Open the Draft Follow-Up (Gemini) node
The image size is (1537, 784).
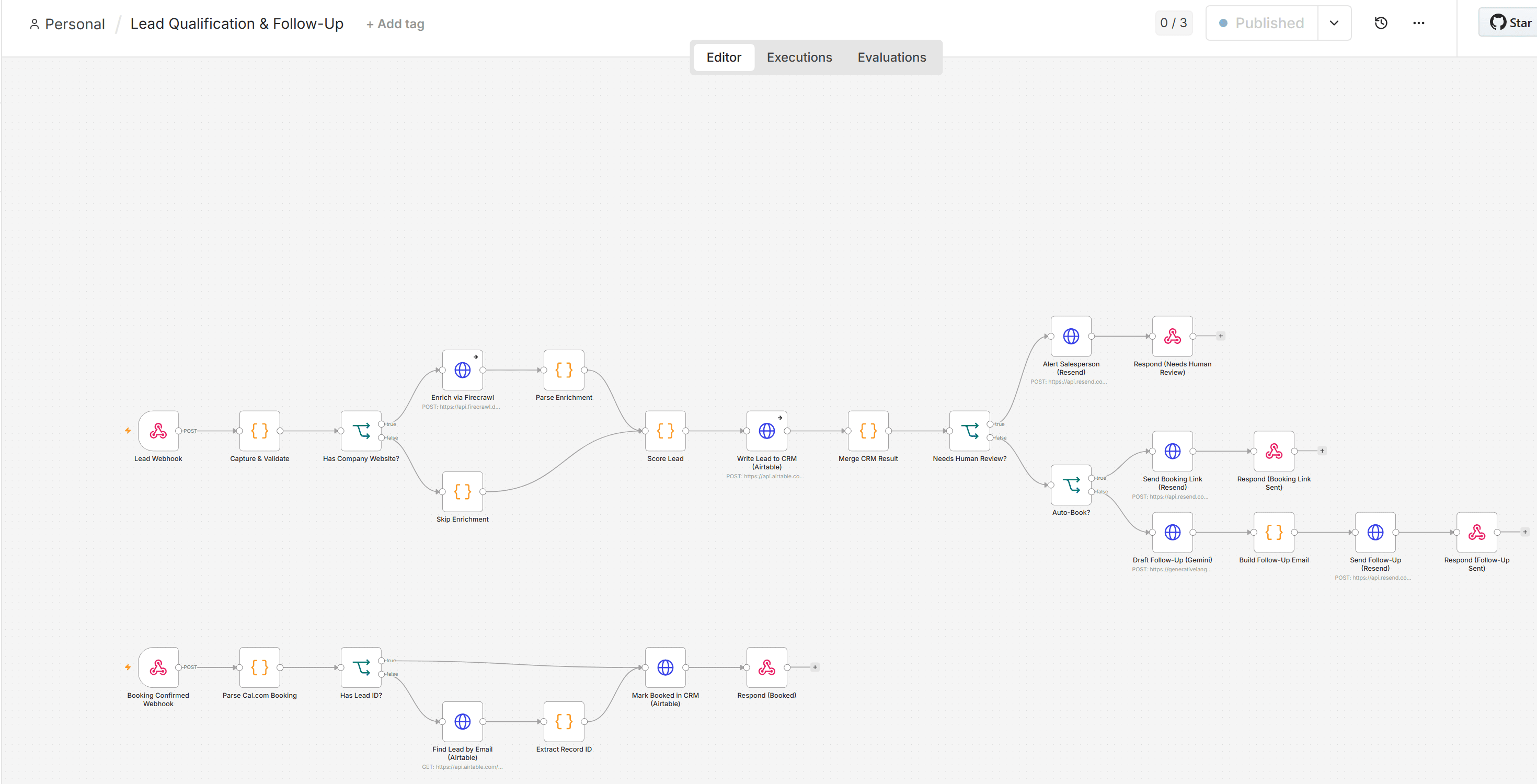coord(1173,532)
